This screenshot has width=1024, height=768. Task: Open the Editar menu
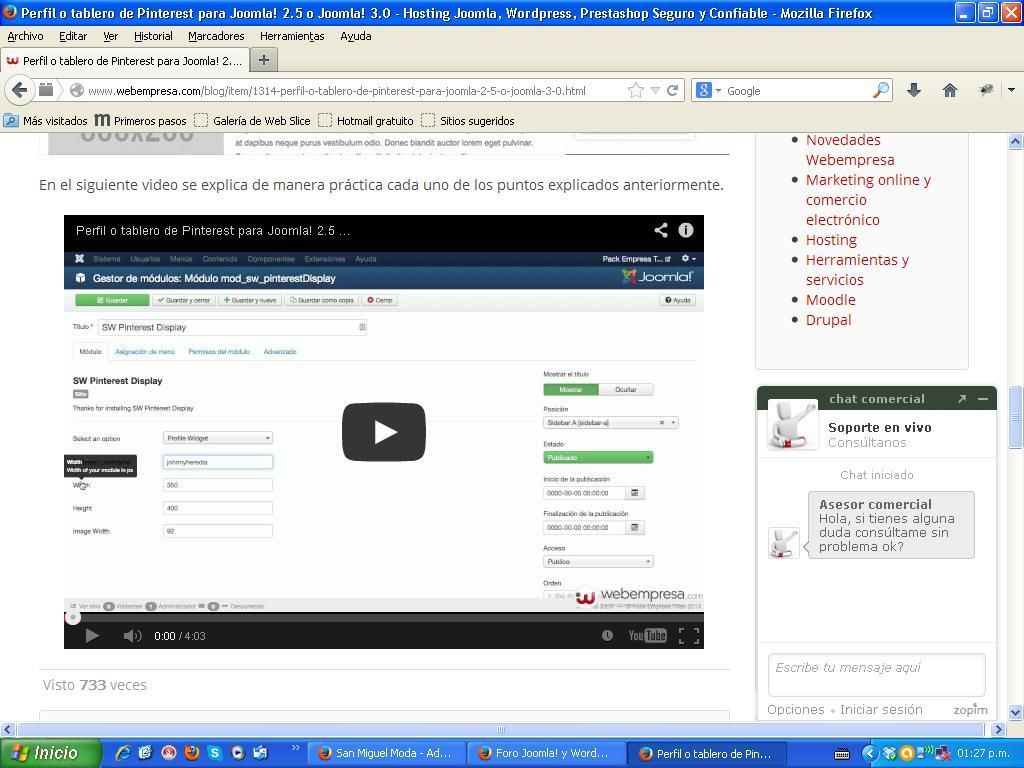tap(73, 37)
